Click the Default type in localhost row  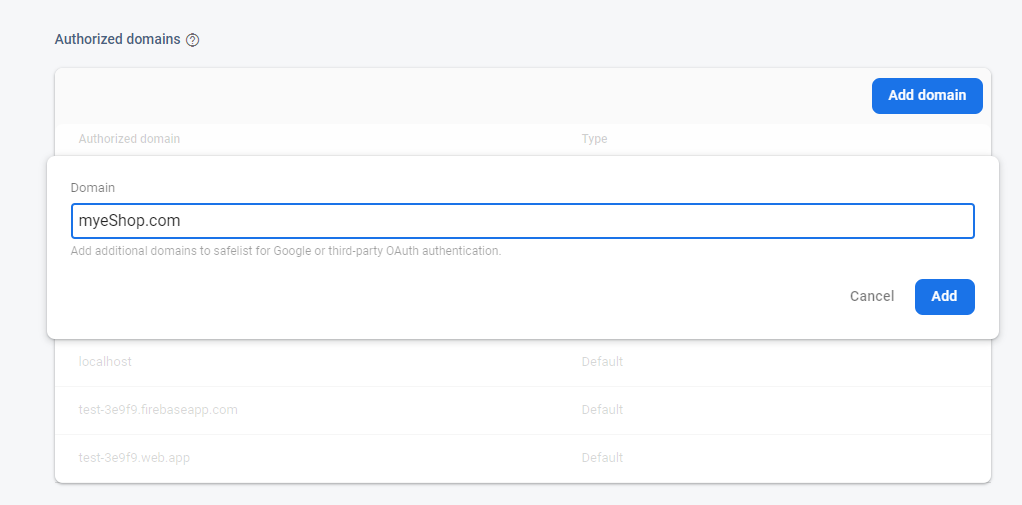[x=602, y=361]
